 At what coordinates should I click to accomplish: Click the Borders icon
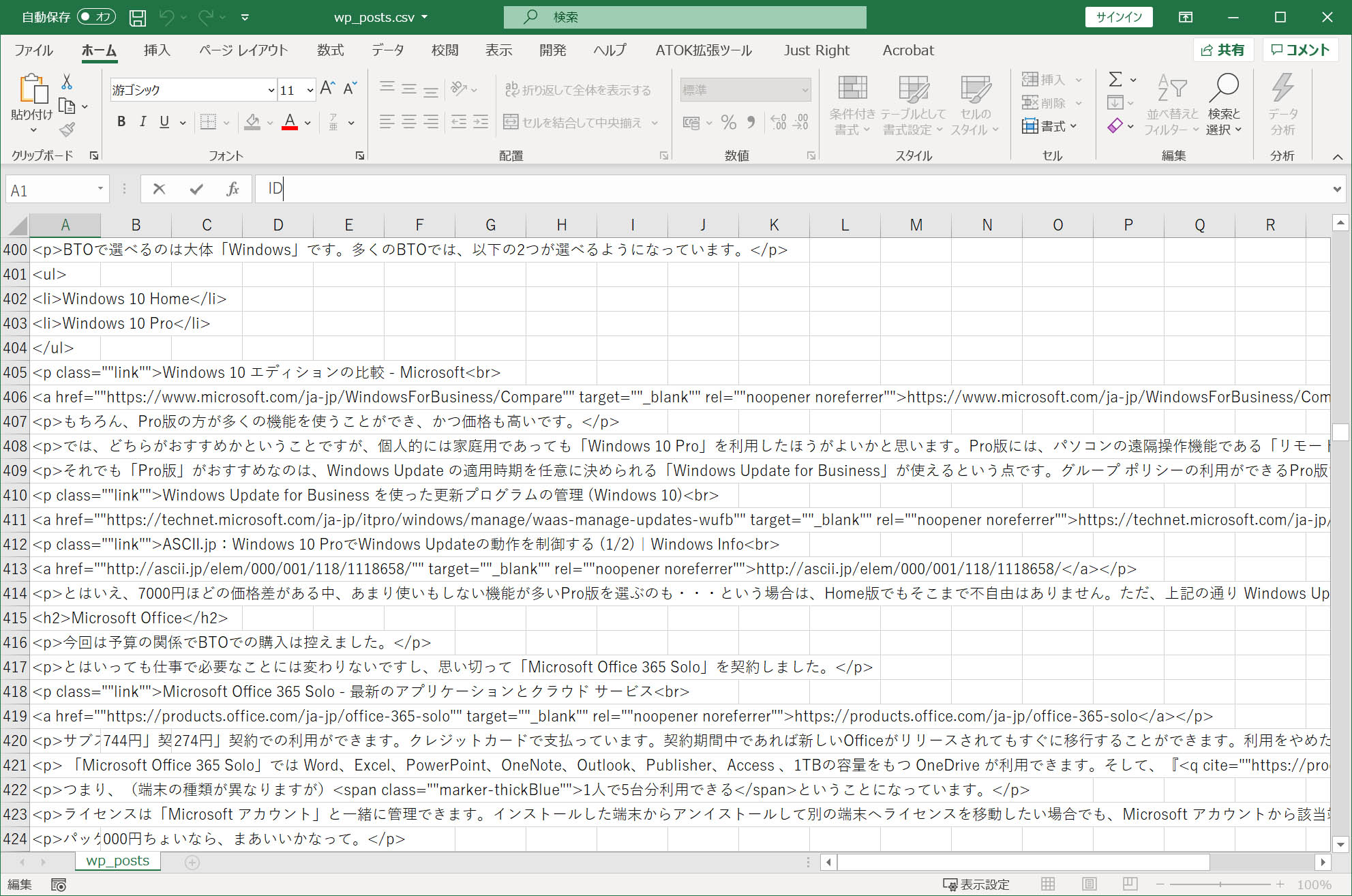tap(208, 122)
